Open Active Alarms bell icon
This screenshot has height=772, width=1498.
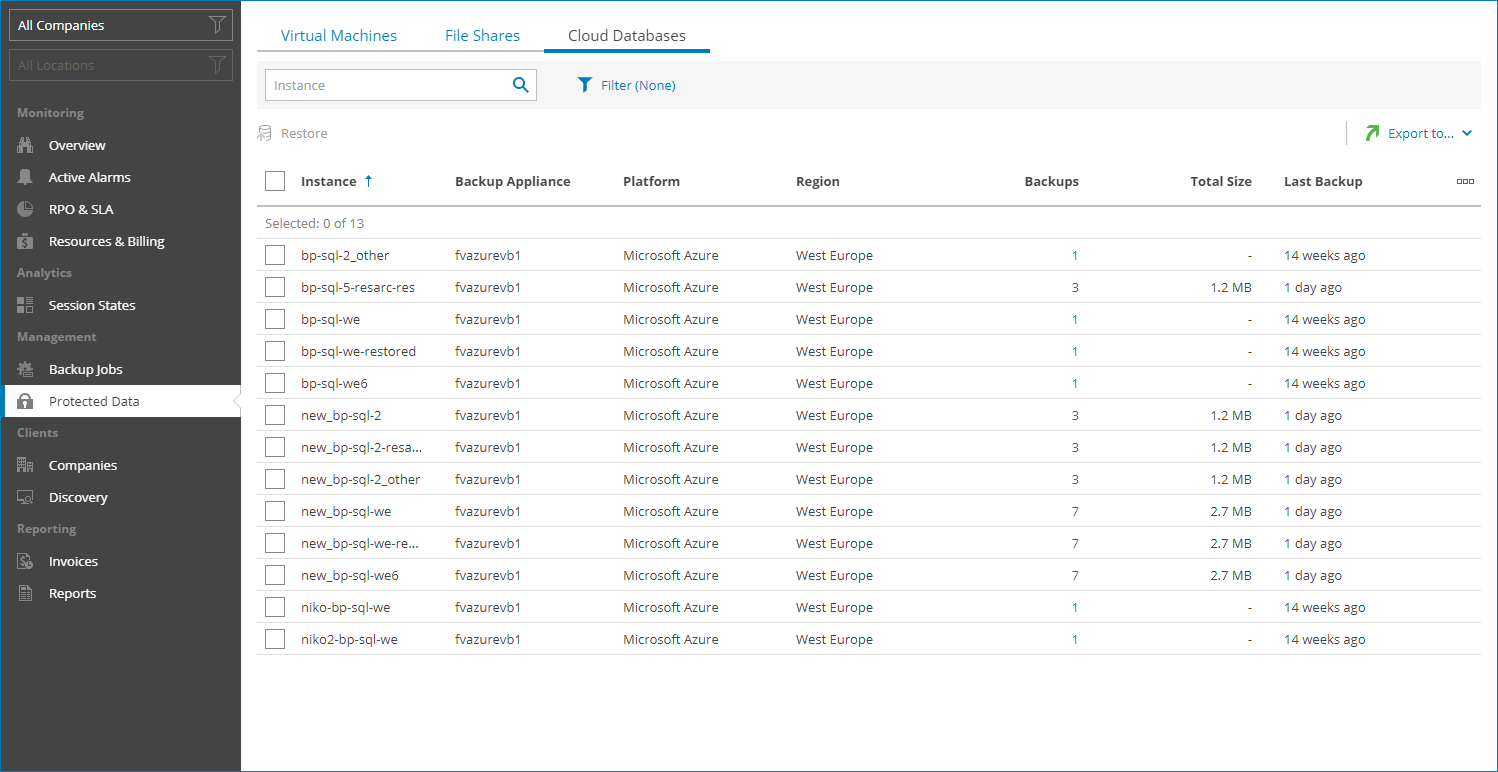[26, 177]
